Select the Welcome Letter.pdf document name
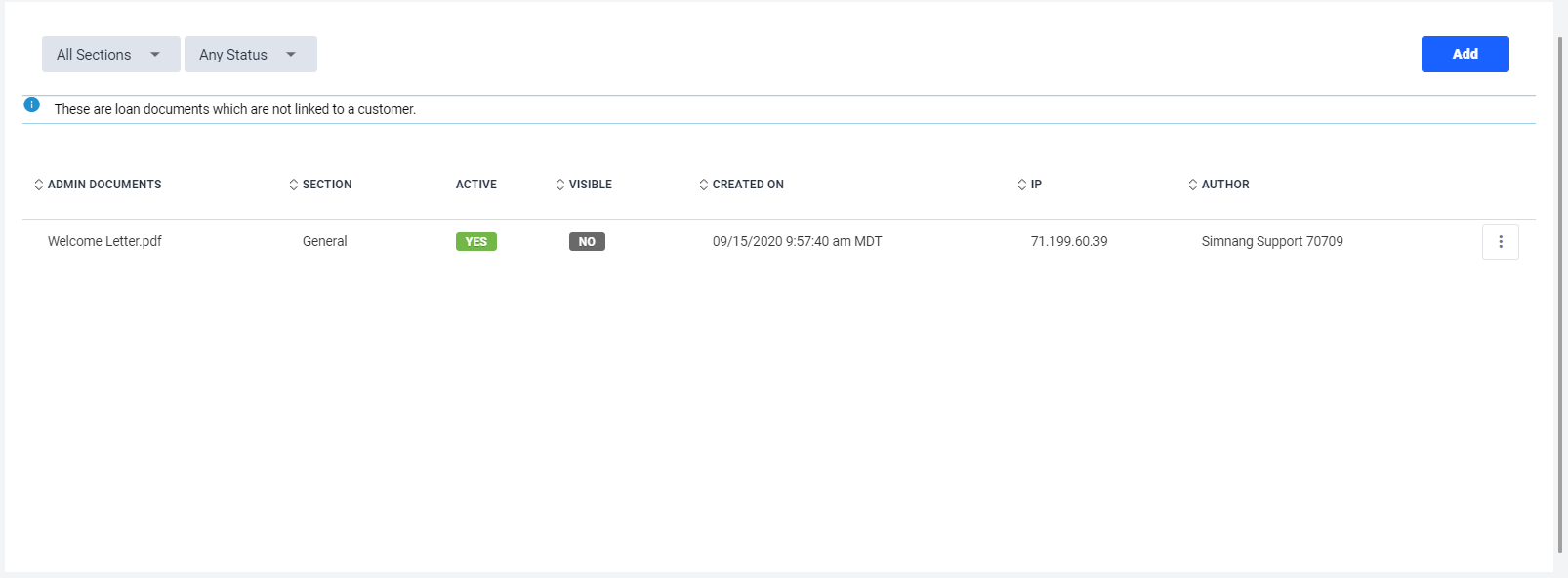The width and height of the screenshot is (1568, 578). 104,241
